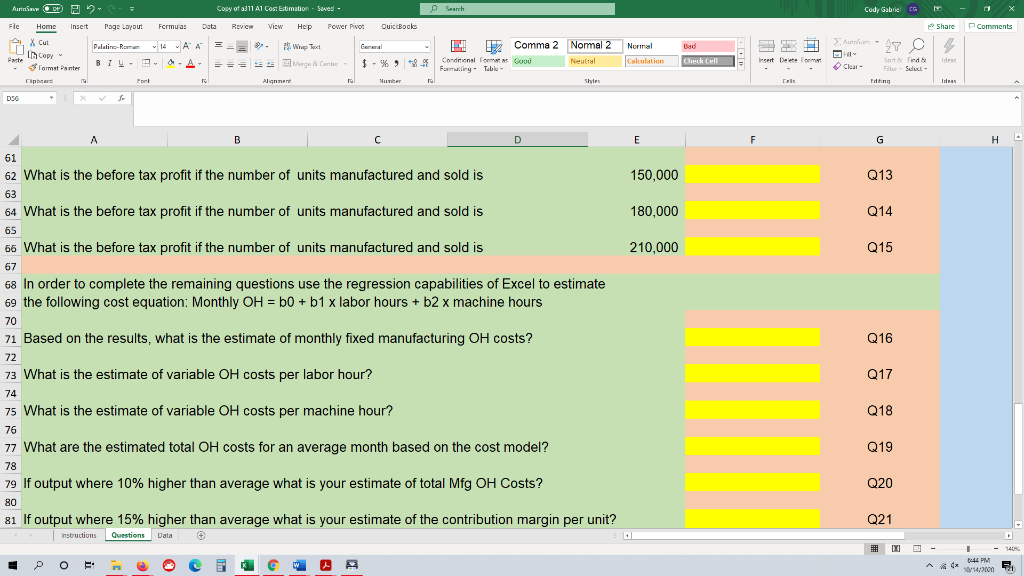Open the font name dropdown

tap(154, 47)
